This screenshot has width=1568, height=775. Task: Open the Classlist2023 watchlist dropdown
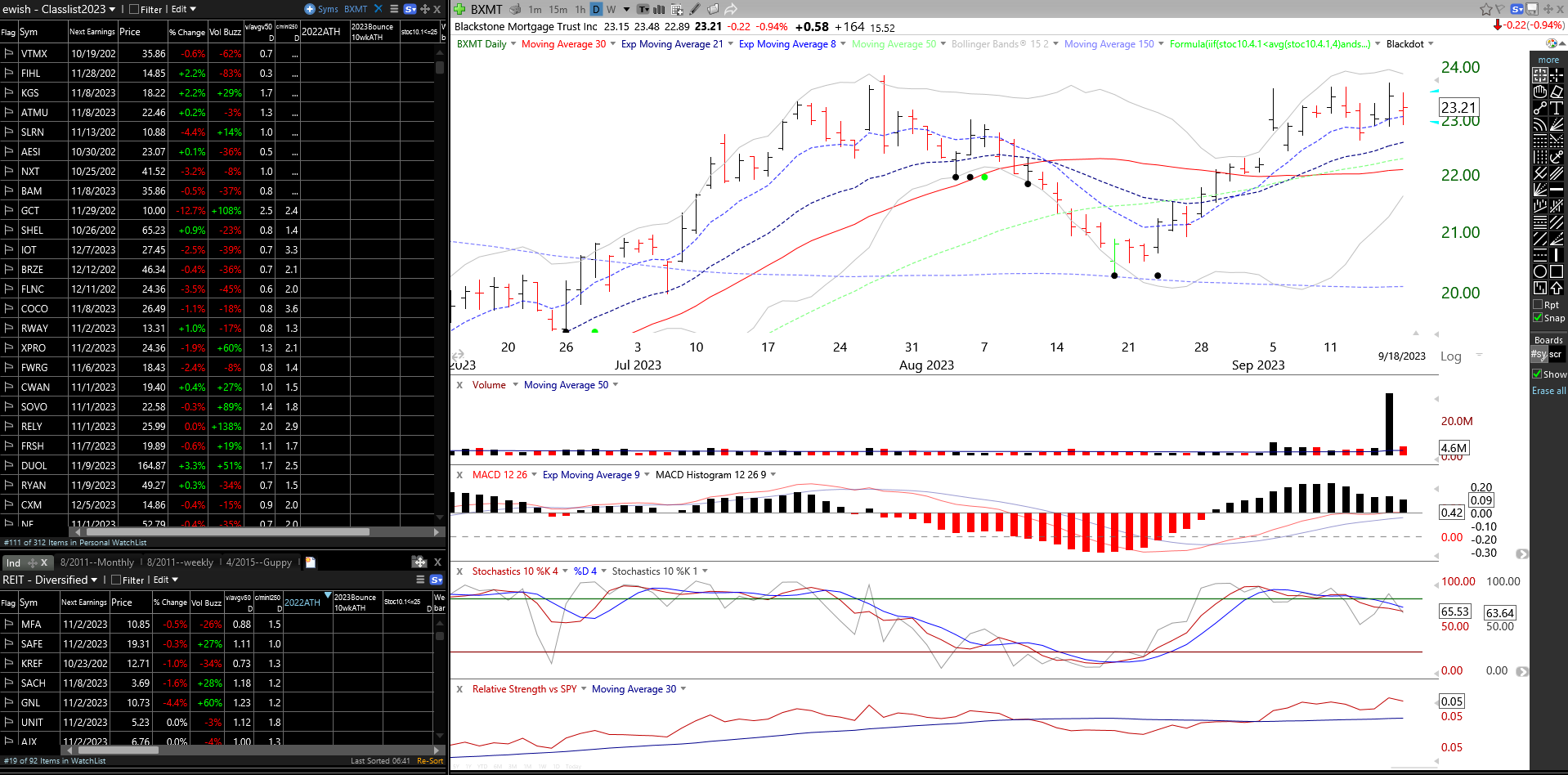coord(112,9)
